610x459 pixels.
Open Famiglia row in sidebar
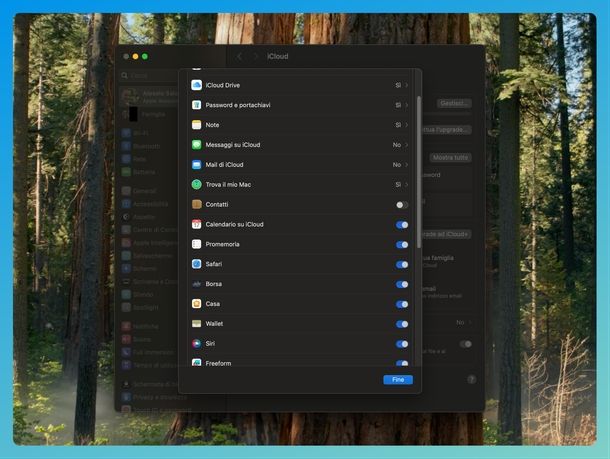tap(148, 114)
